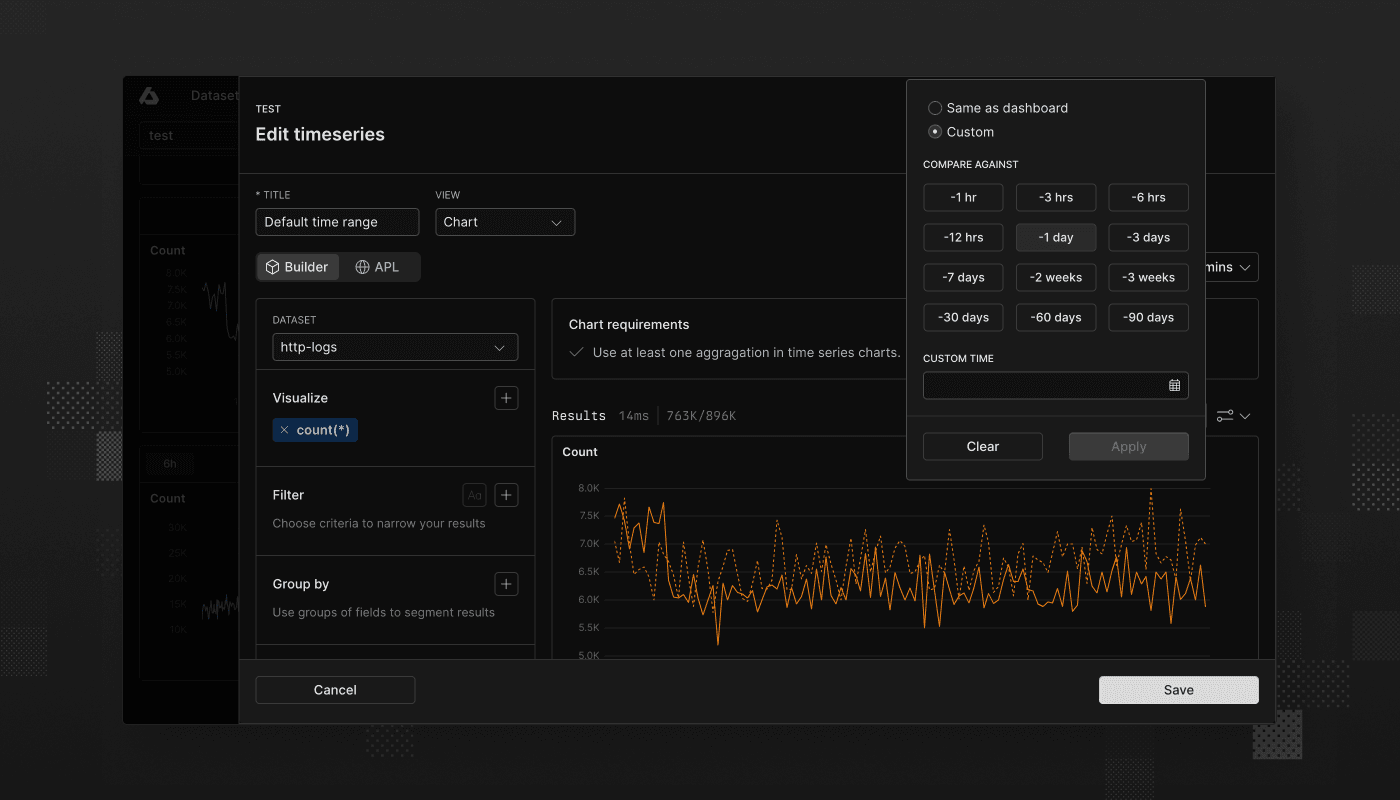Open the View dropdown showing Chart

click(x=504, y=221)
